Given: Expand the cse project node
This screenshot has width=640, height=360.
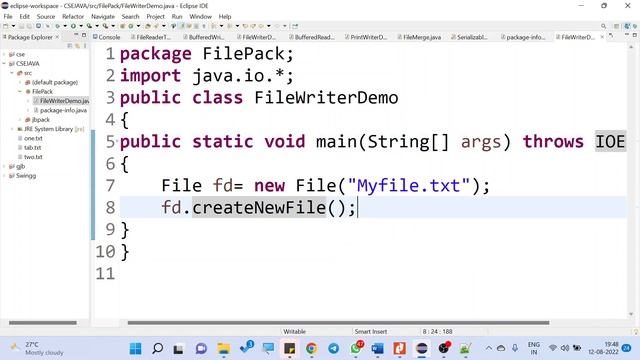Looking at the screenshot, I should tap(4, 54).
